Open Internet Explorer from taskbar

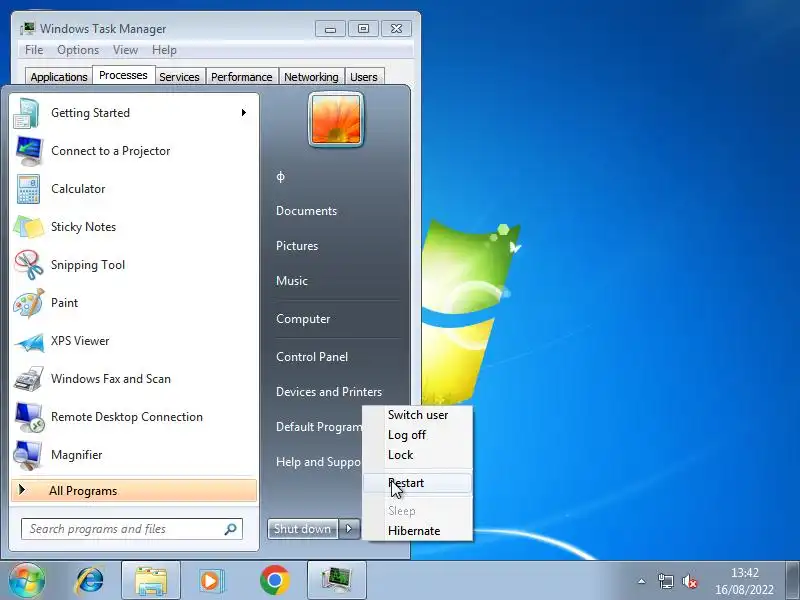pyautogui.click(x=89, y=581)
